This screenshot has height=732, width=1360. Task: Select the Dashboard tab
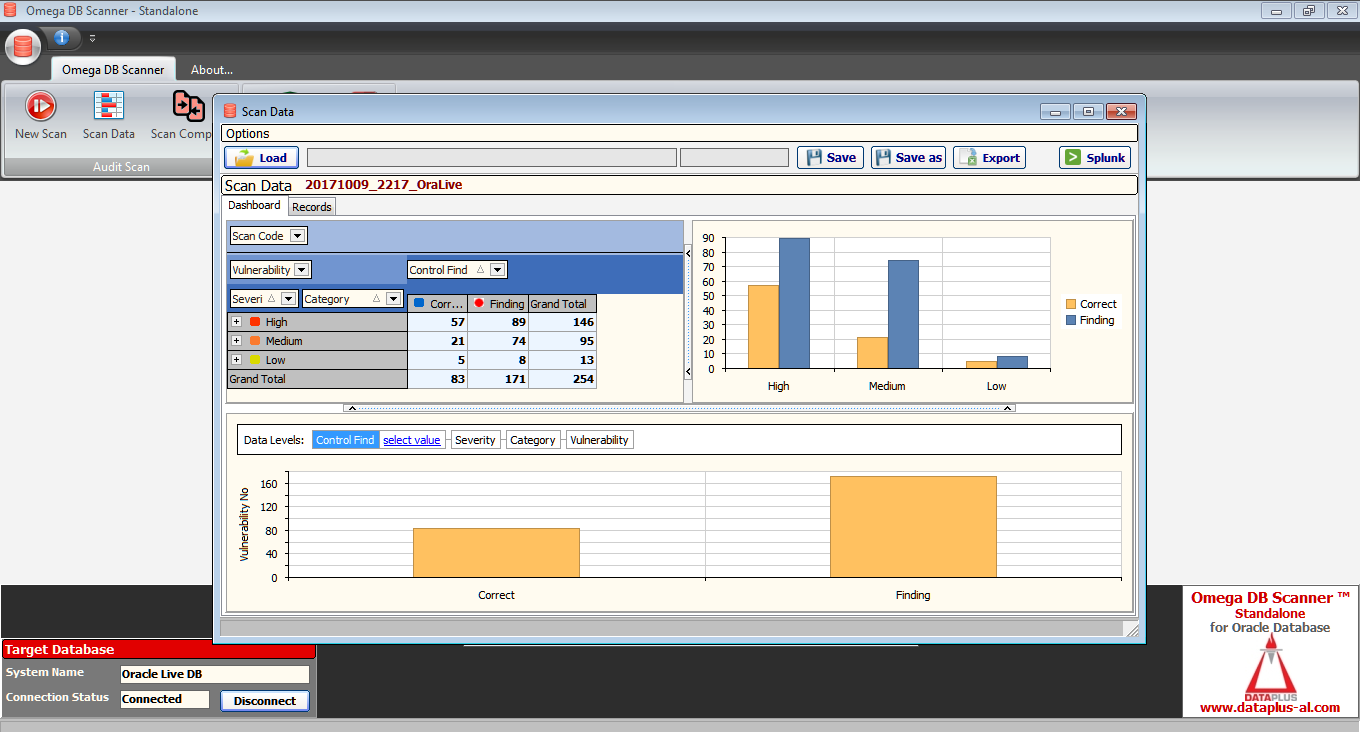[254, 205]
